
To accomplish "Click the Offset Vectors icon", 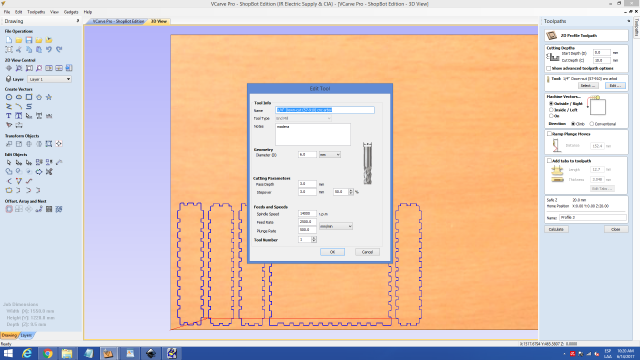I will tap(9, 209).
